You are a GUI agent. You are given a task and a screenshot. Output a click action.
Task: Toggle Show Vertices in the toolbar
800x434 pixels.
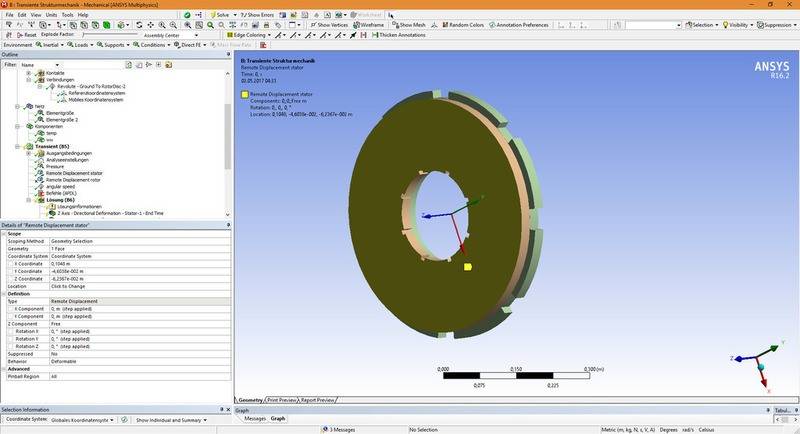329,24
